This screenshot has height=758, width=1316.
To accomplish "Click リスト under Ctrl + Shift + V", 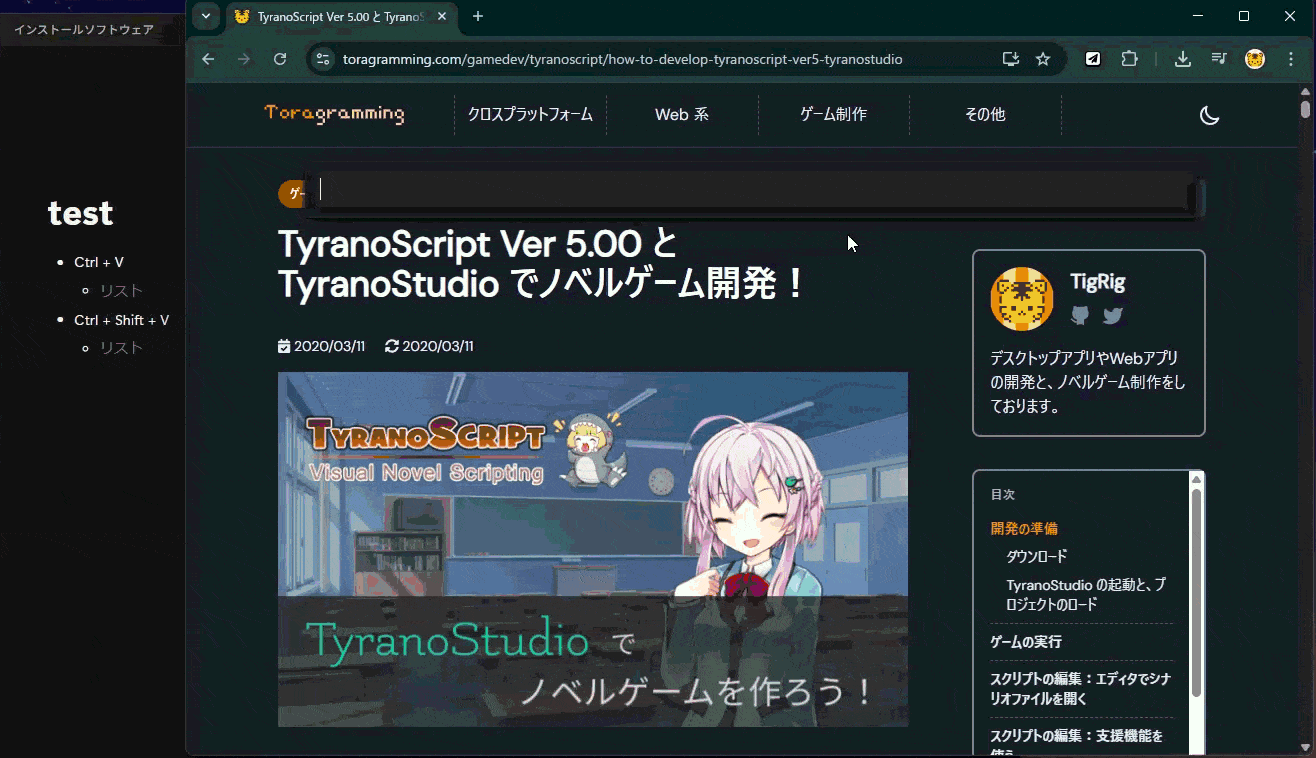I will [121, 348].
